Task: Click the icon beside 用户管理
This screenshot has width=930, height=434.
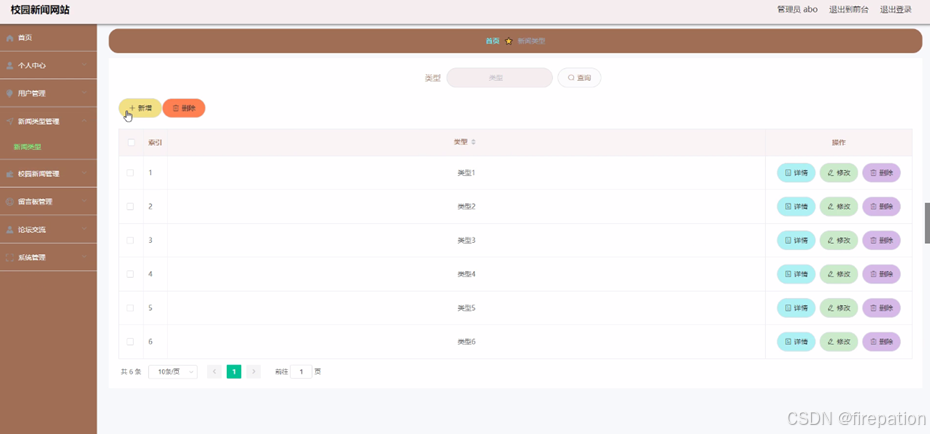Action: [x=9, y=94]
